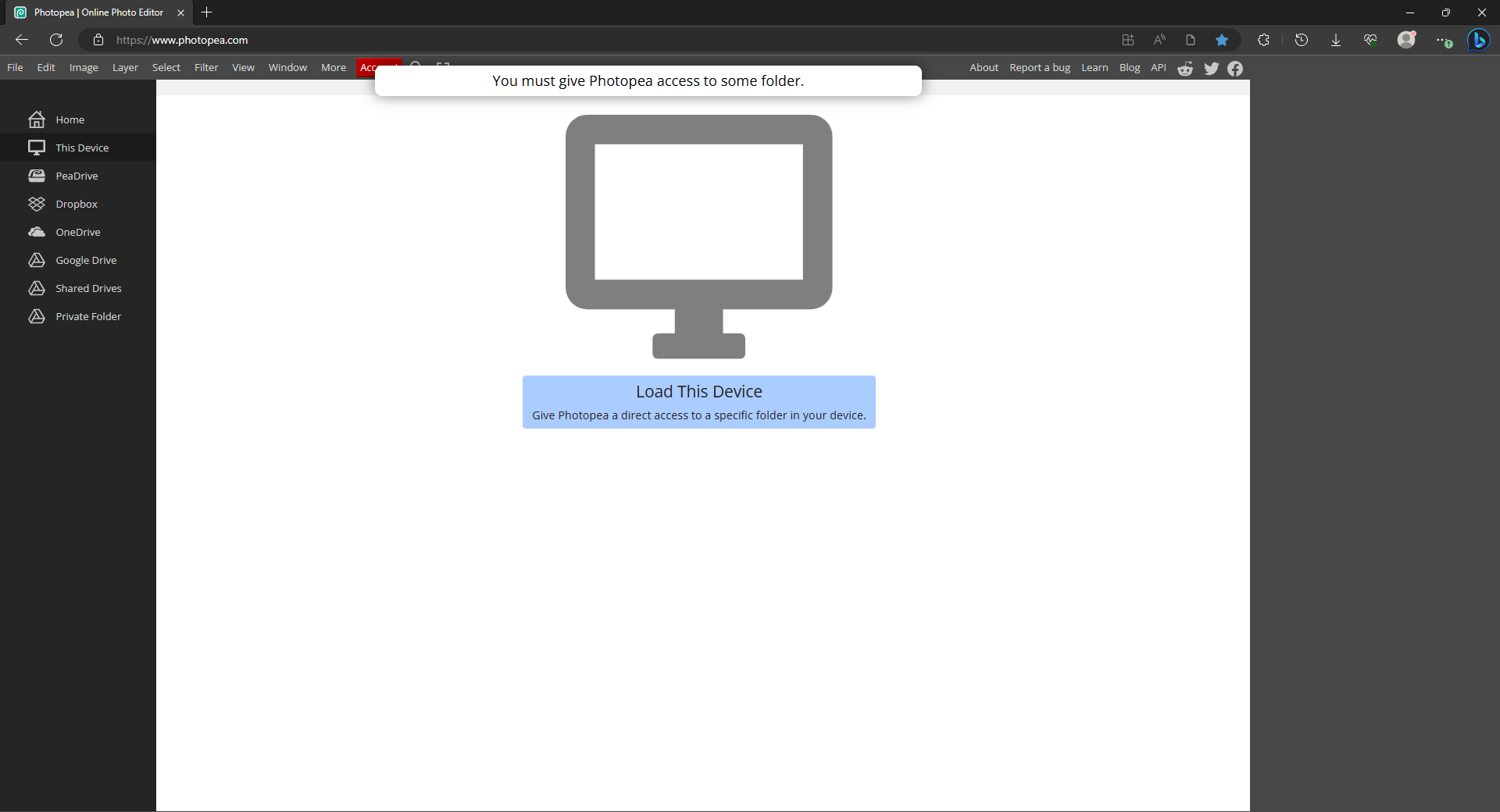
Task: Open Shared Drives in the sidebar
Action: pyautogui.click(x=88, y=288)
